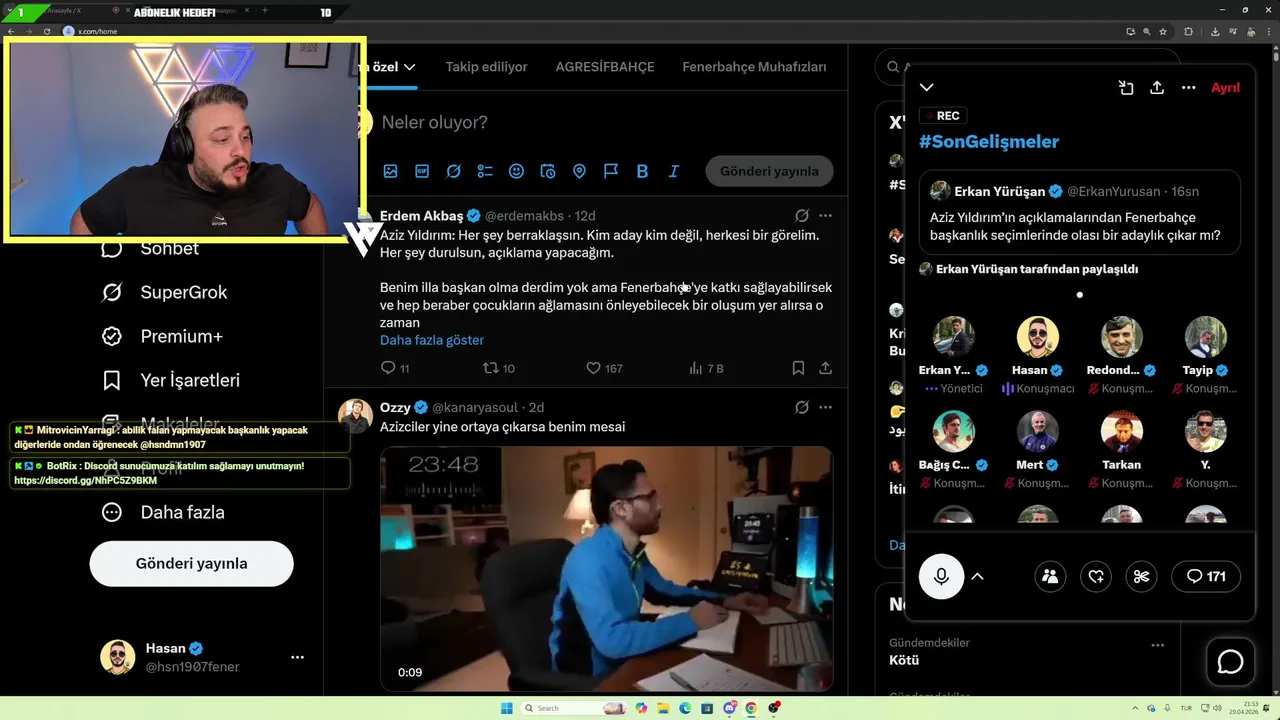Click sidebar Gönderi yayınla button
1280x720 pixels.
pos(191,563)
